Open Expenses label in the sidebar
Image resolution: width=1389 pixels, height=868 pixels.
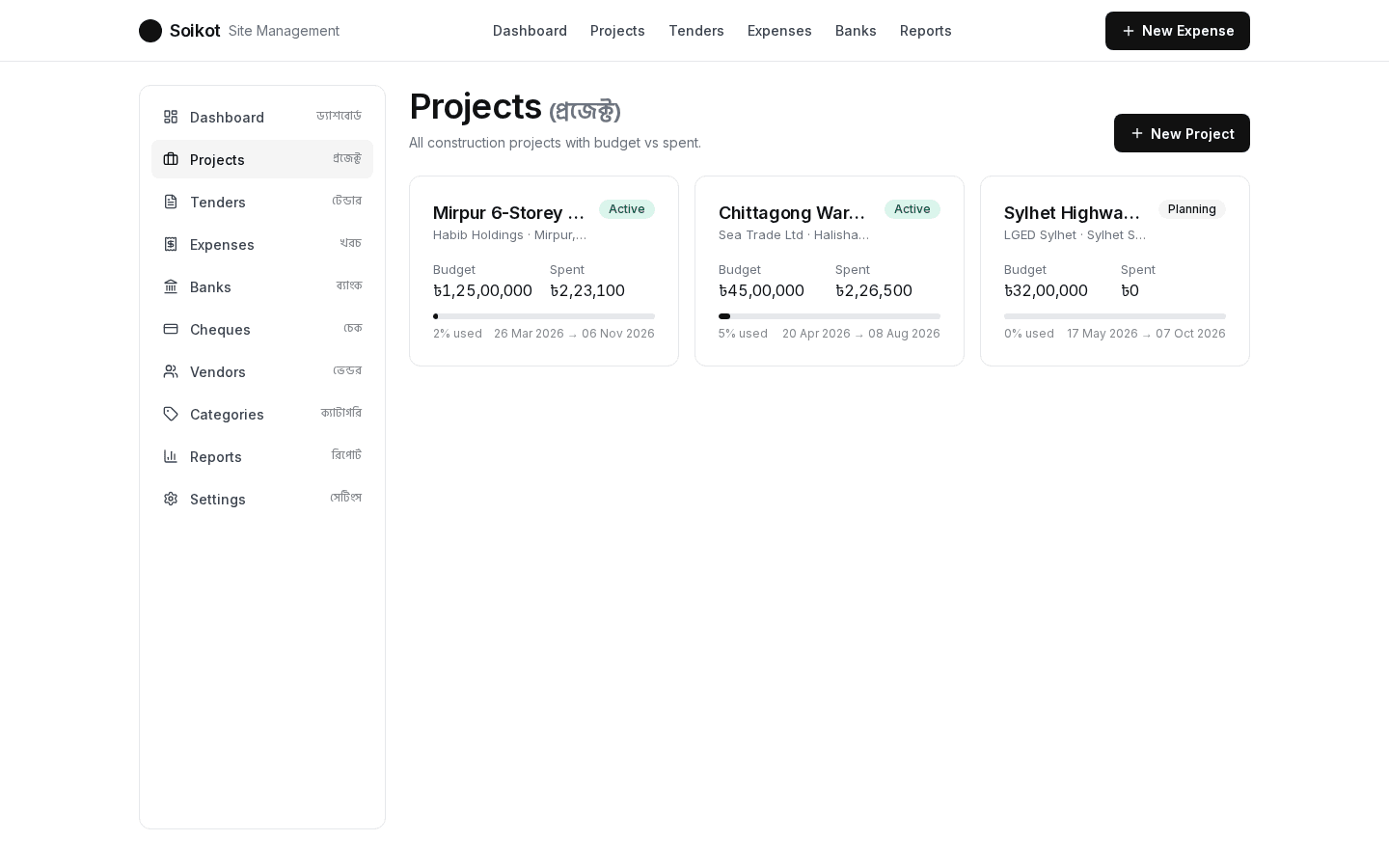coord(222,244)
